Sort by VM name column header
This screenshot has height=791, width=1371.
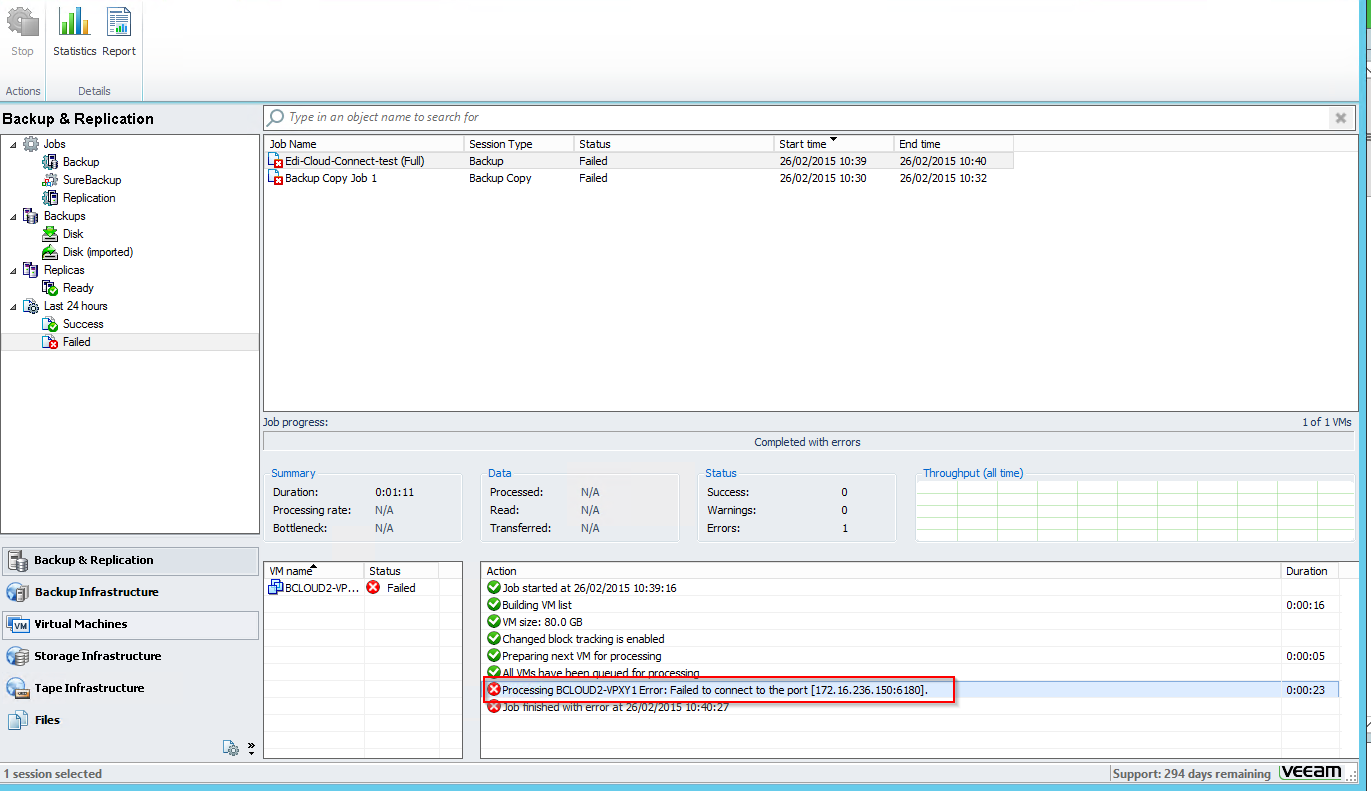tap(314, 571)
